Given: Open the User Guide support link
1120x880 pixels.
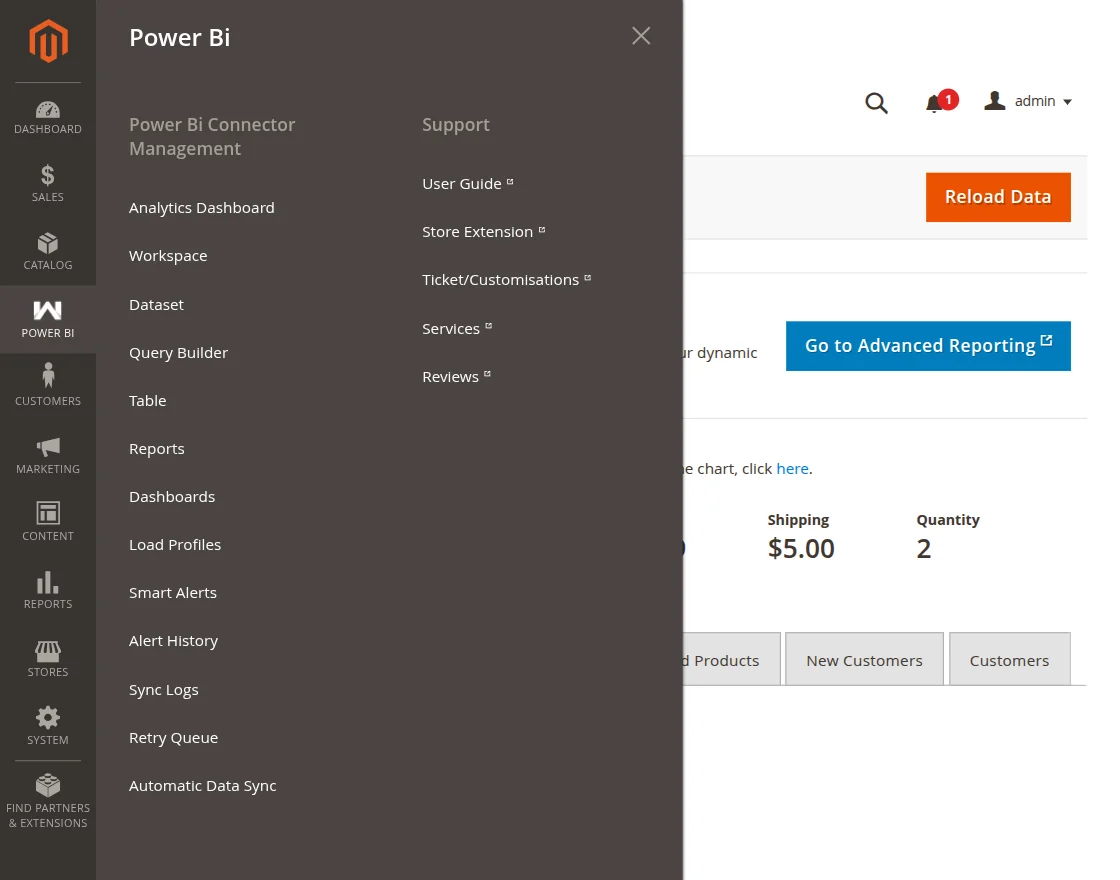Looking at the screenshot, I should 468,184.
